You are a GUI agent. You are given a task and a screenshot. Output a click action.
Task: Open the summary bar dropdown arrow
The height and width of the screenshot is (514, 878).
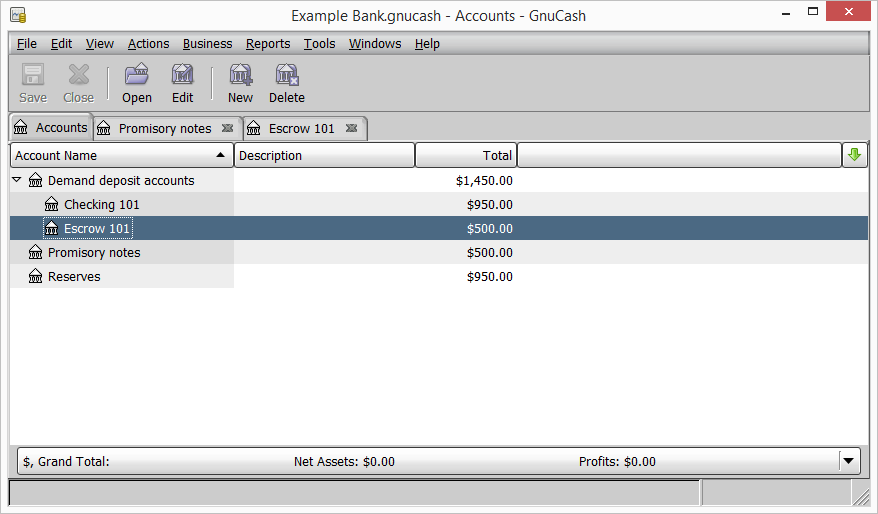pos(849,461)
